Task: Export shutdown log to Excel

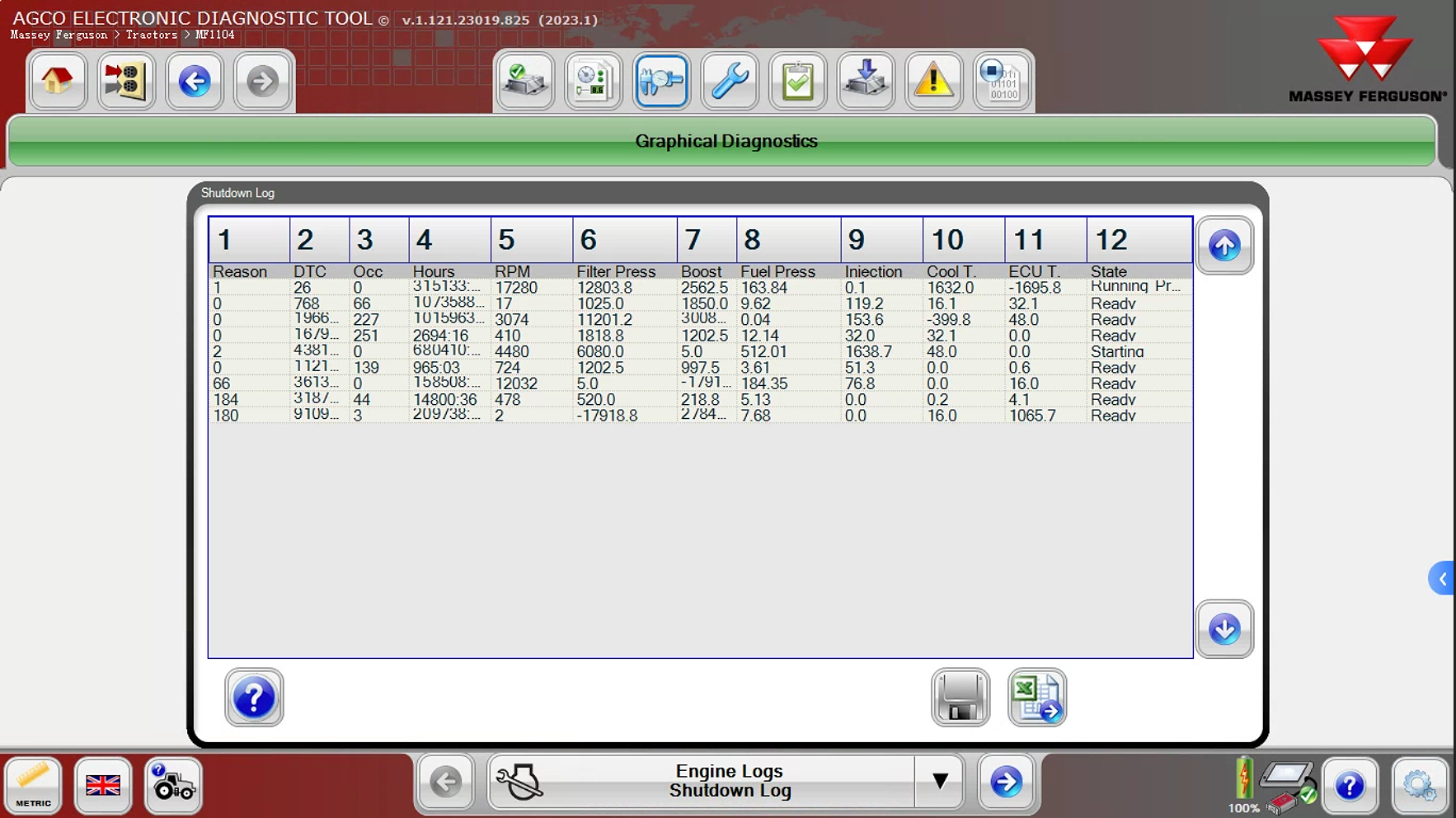Action: 1036,698
